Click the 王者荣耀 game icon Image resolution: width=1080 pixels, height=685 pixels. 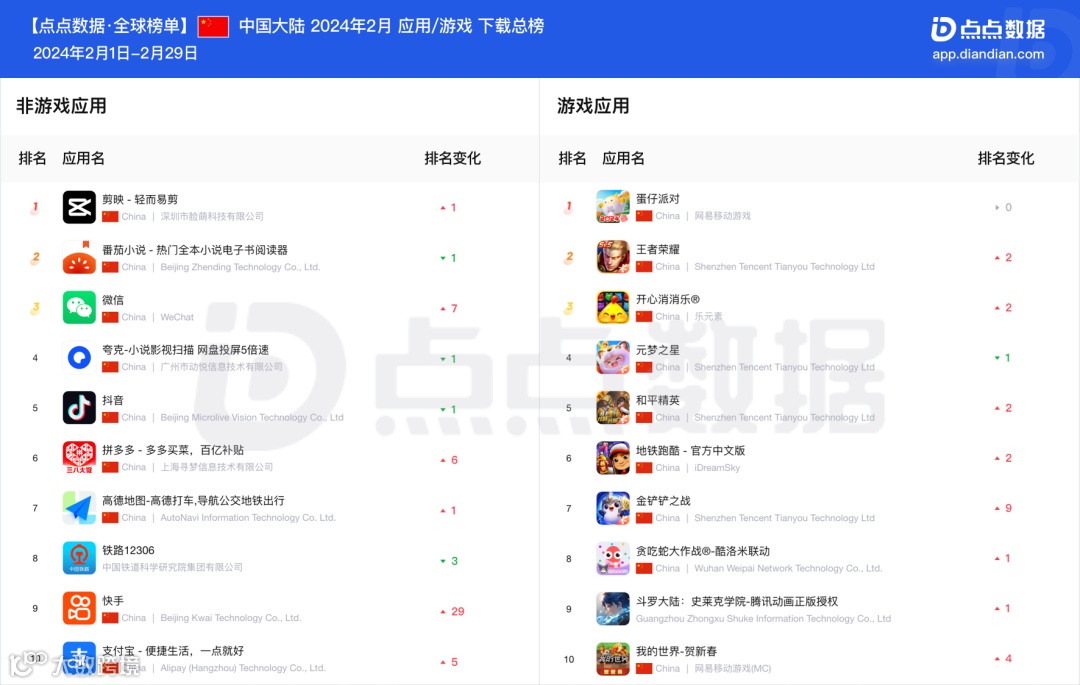tap(613, 257)
